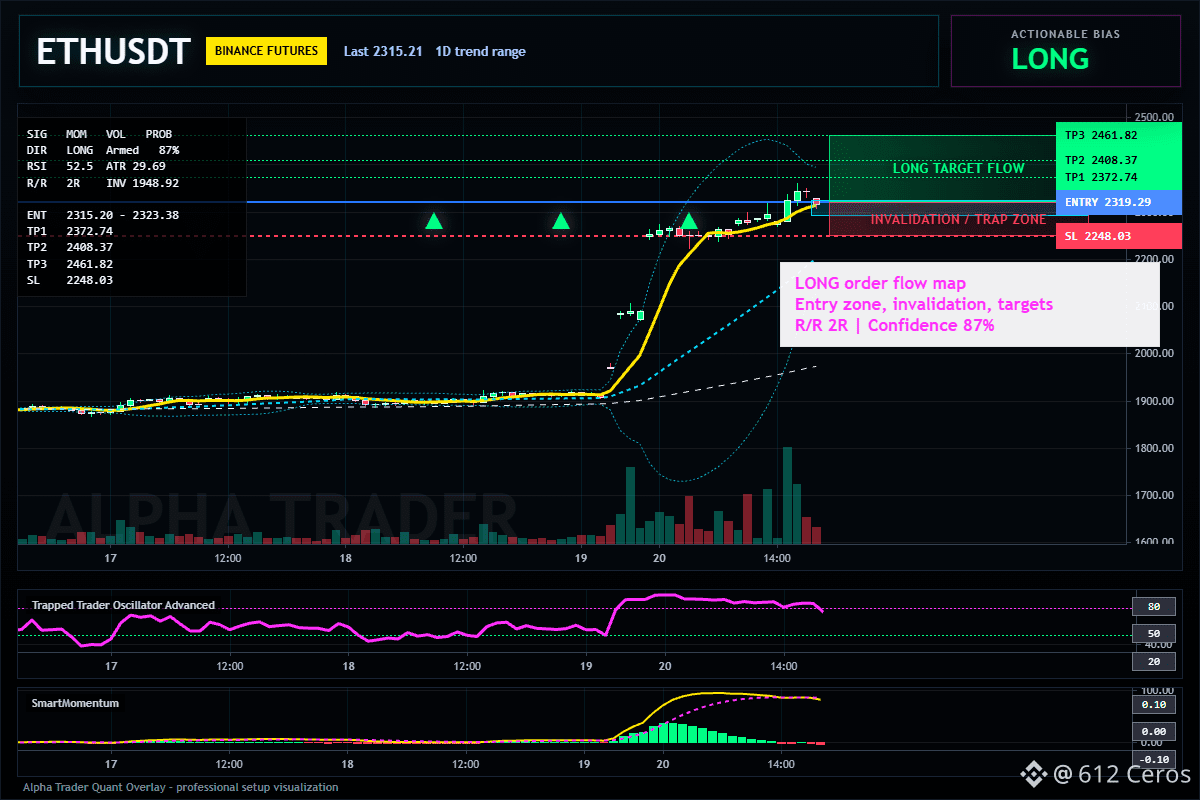Click the middle green up-arrow signal marker
The height and width of the screenshot is (800, 1200).
point(561,221)
